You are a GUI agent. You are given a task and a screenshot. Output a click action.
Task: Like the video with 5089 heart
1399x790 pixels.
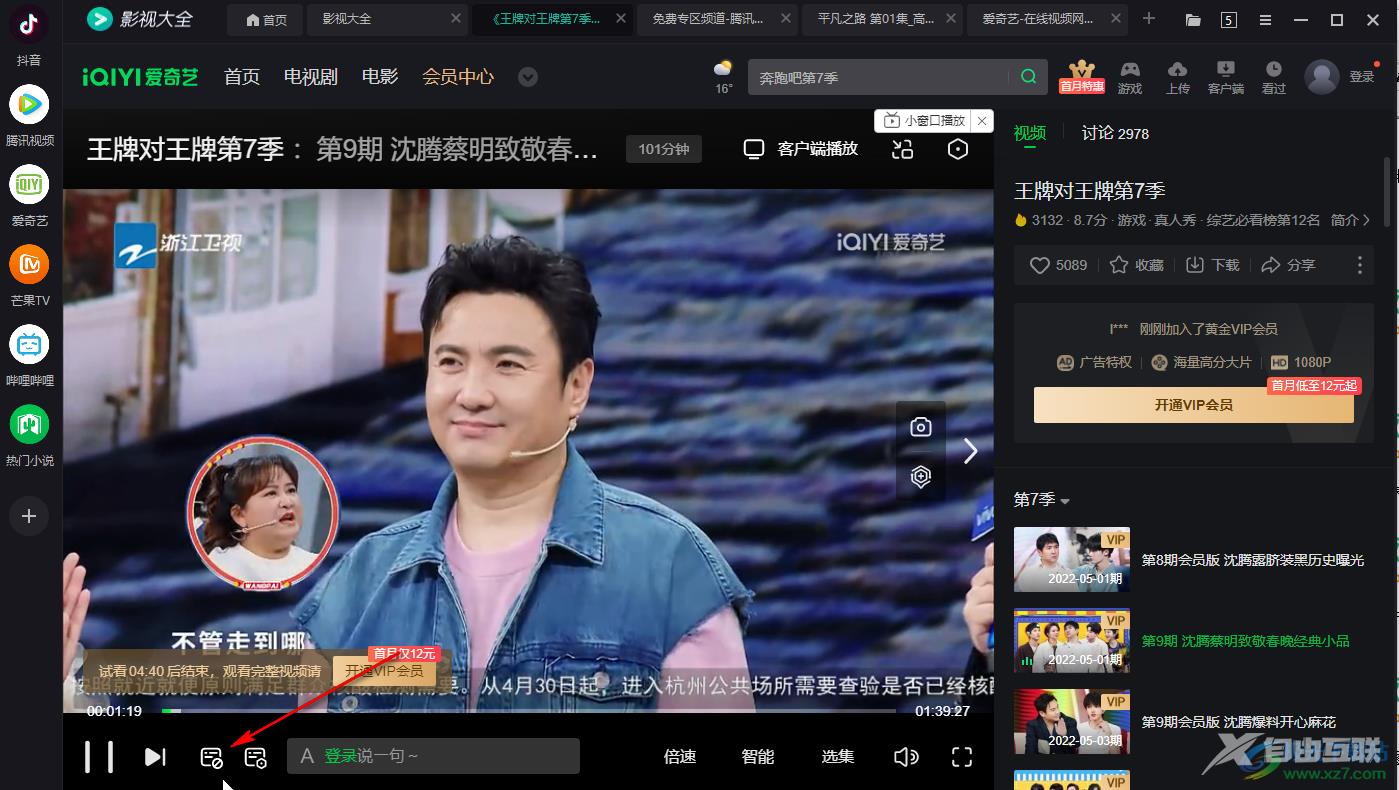click(x=1058, y=265)
